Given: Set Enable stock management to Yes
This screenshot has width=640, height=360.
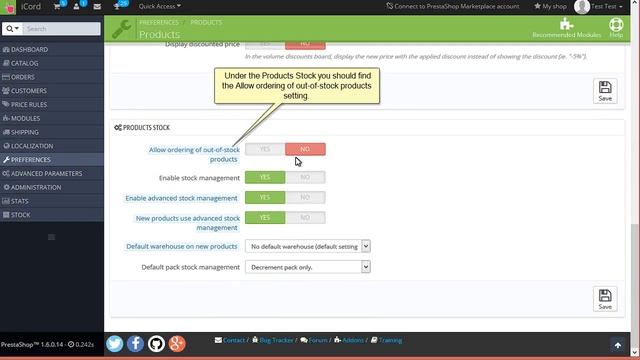Looking at the screenshot, I should click(x=265, y=177).
